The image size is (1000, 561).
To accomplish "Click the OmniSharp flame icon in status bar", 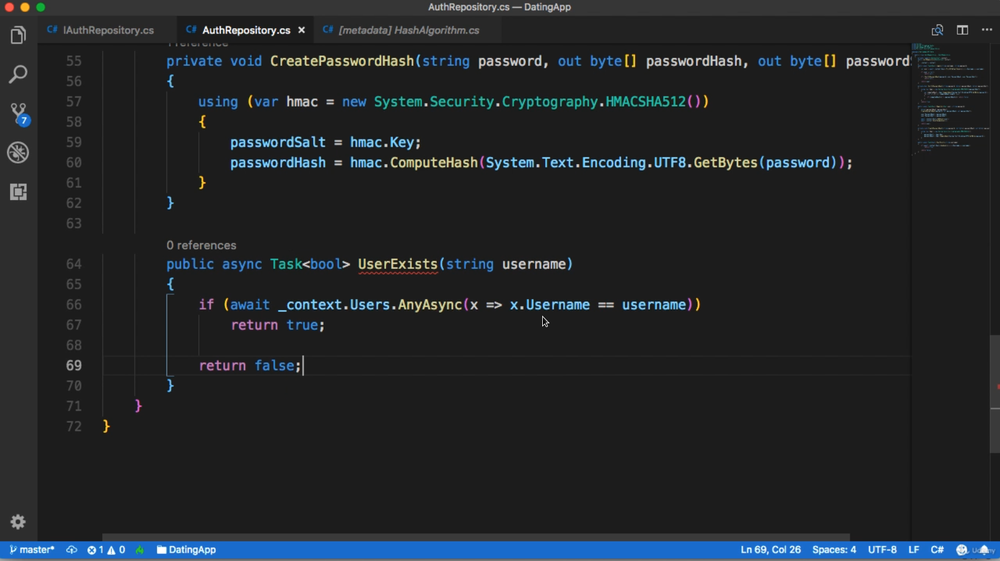I will point(140,550).
